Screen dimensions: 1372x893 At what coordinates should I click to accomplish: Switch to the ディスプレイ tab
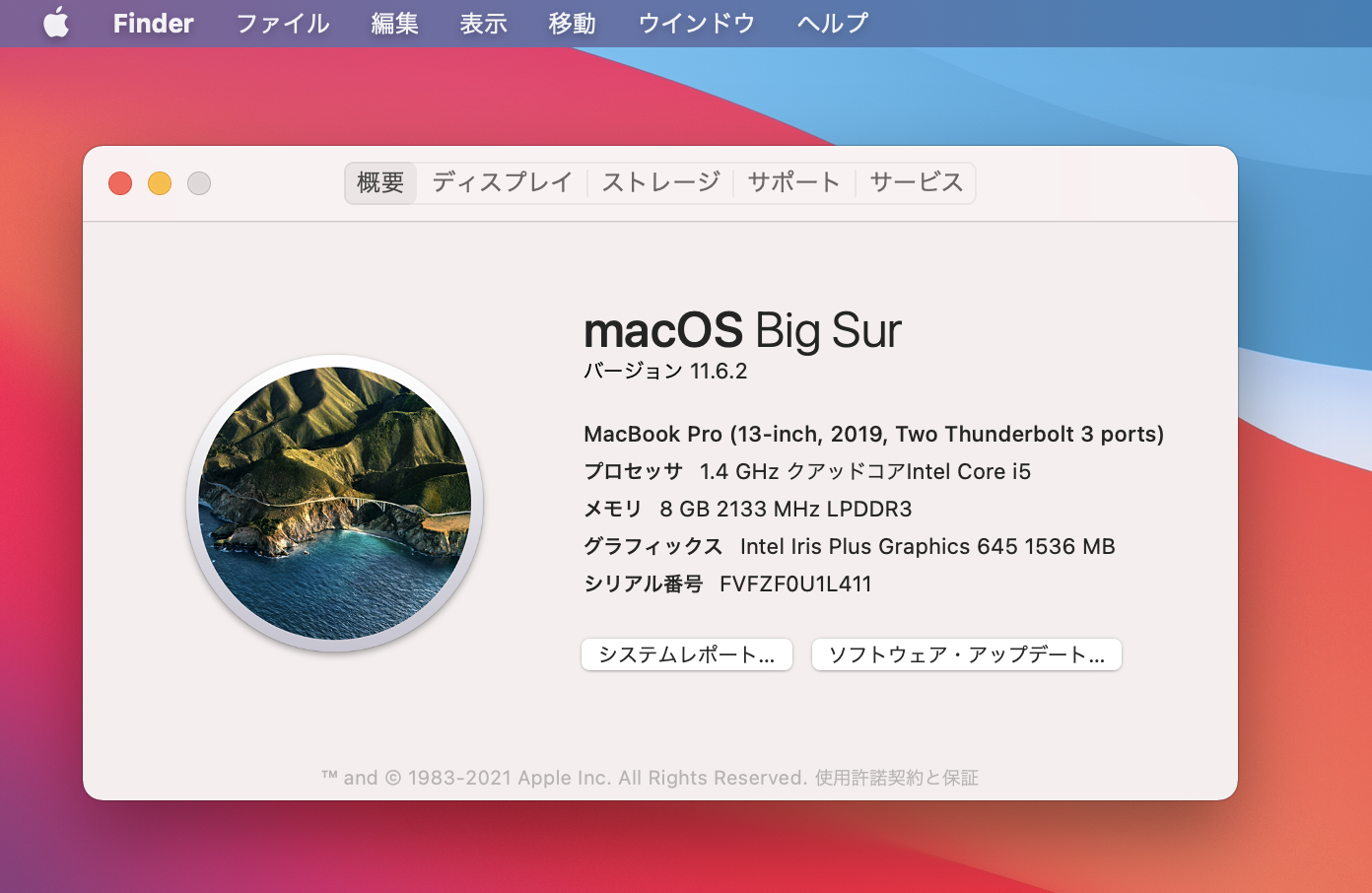coord(502,182)
